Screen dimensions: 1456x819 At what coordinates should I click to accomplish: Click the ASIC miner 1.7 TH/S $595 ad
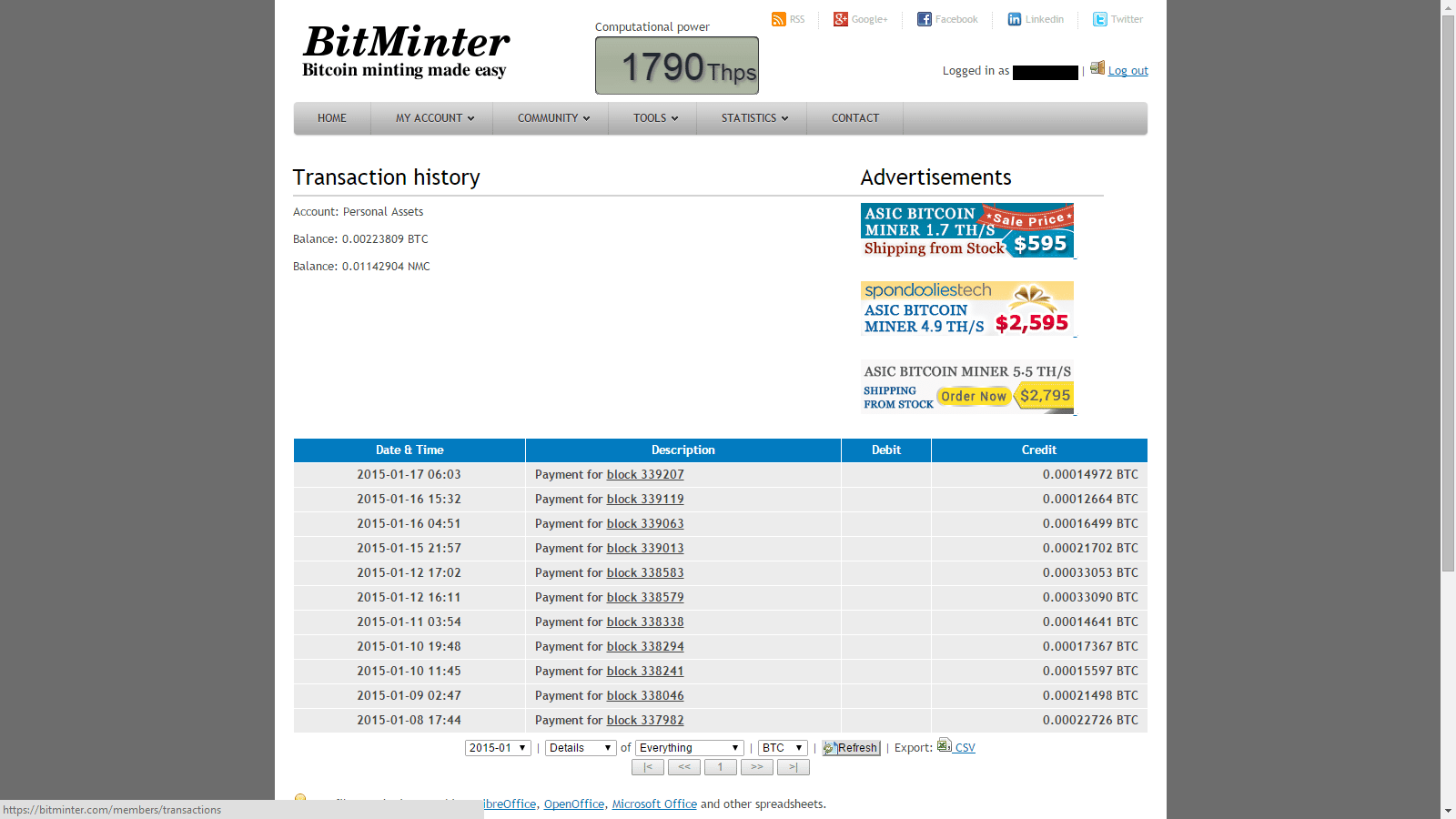[967, 230]
